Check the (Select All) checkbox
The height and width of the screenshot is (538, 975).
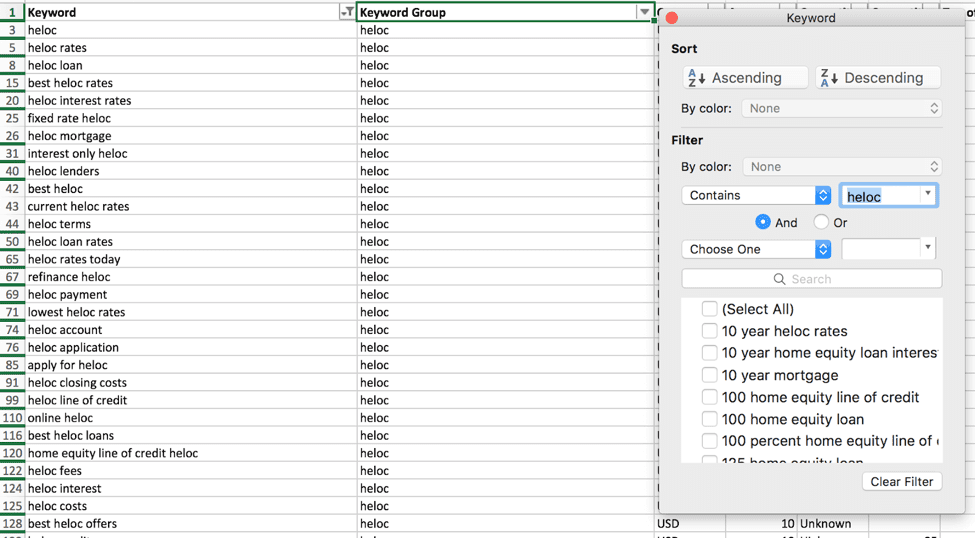pos(709,309)
